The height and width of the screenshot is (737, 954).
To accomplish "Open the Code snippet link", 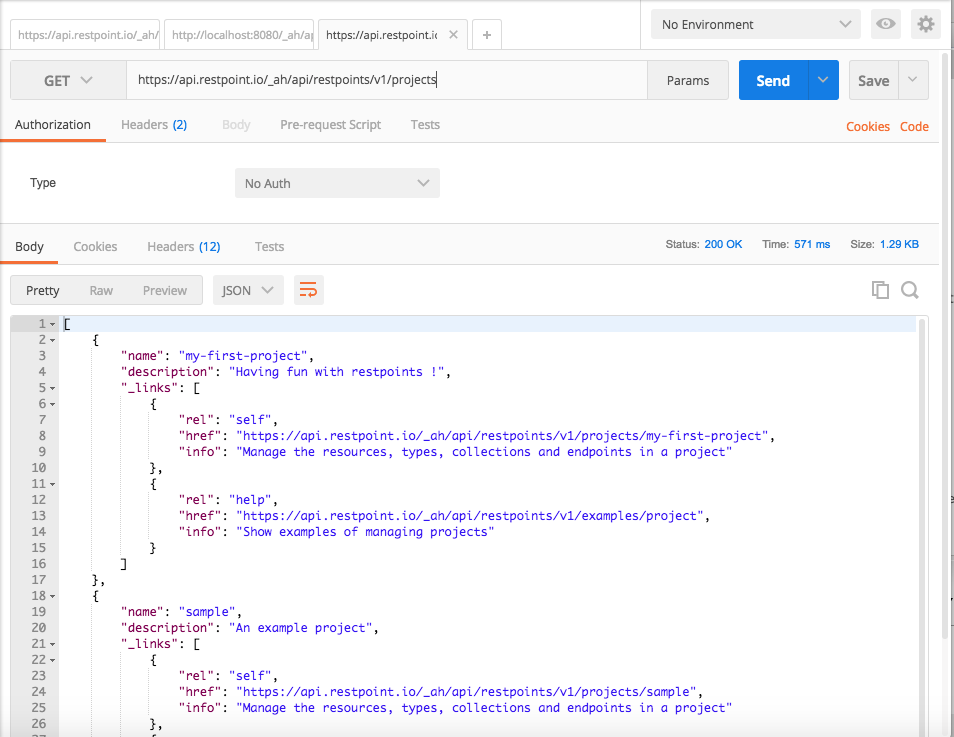I will pos(914,127).
